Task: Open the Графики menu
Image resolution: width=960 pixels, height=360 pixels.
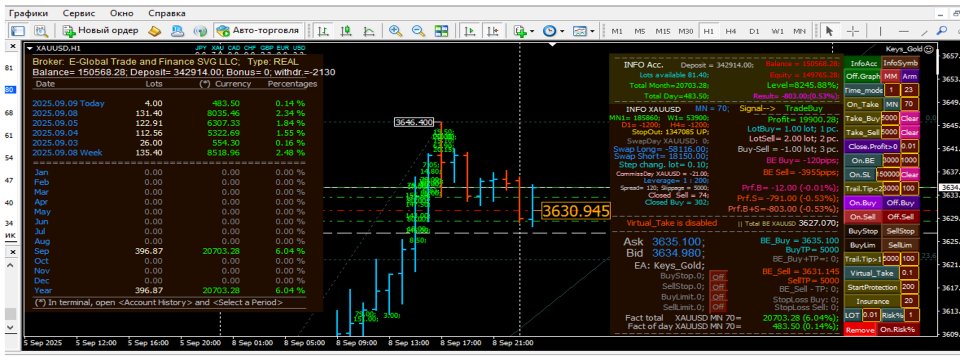Action: point(29,13)
